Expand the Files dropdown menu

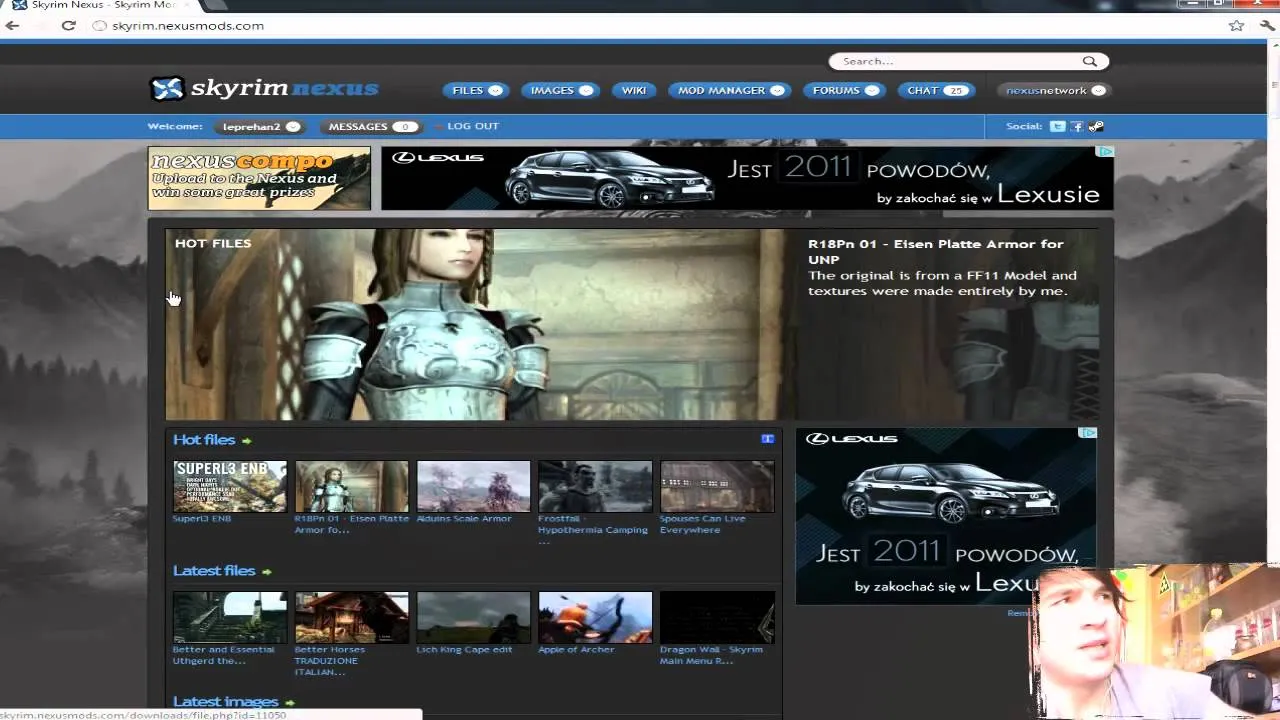click(495, 90)
